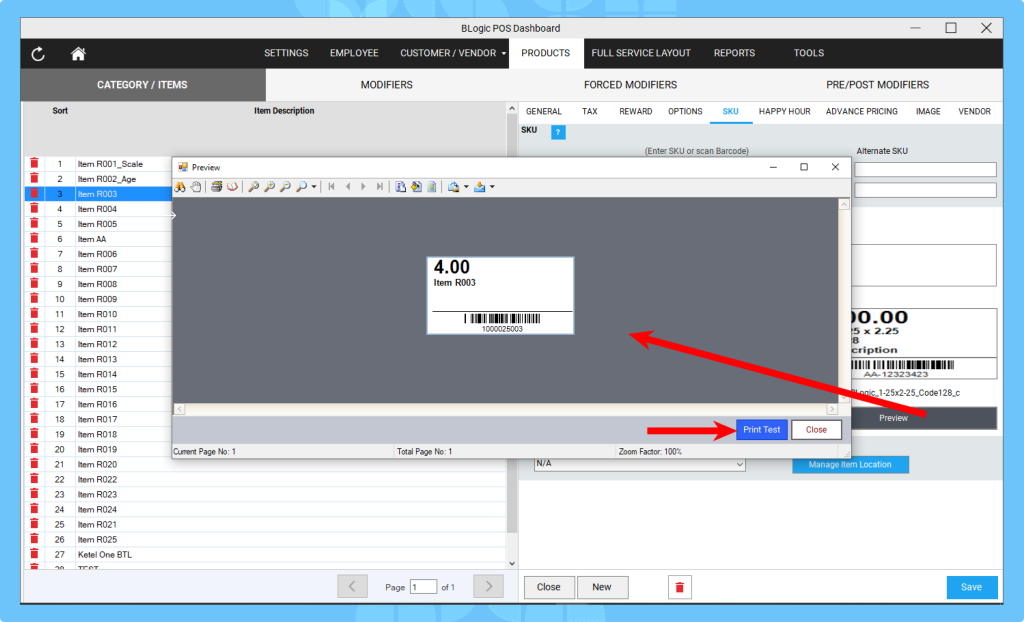The width and height of the screenshot is (1024, 622).
Task: Click the dark Preview button on SKU tab
Action: tap(924, 418)
